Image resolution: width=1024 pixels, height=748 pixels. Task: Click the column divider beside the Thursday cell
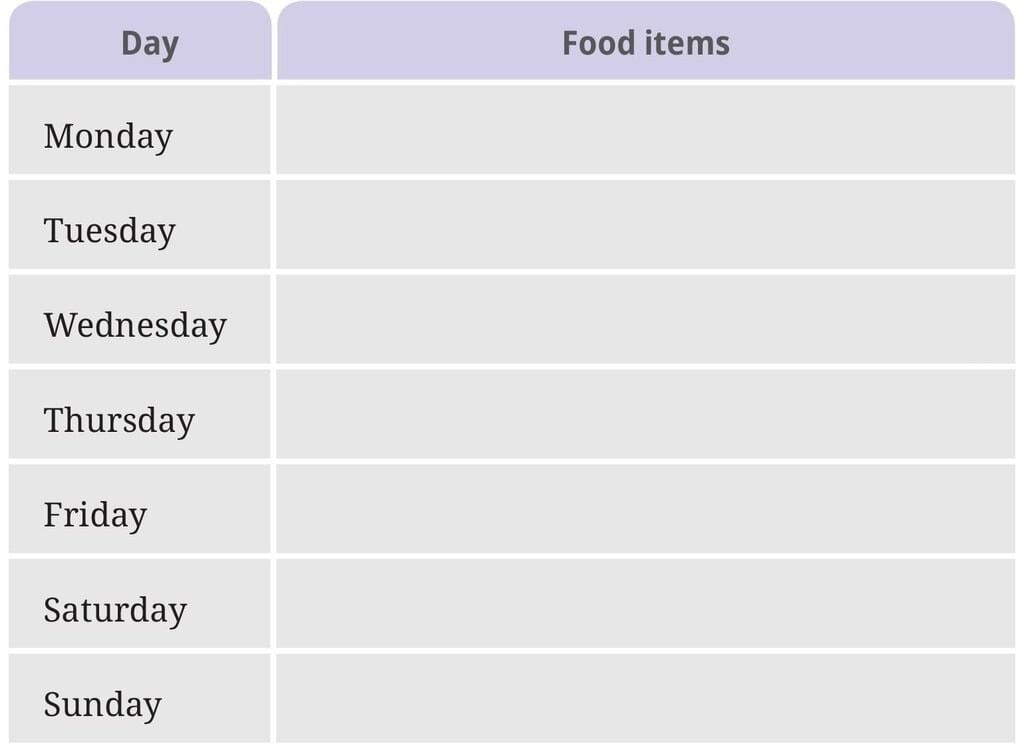point(274,415)
